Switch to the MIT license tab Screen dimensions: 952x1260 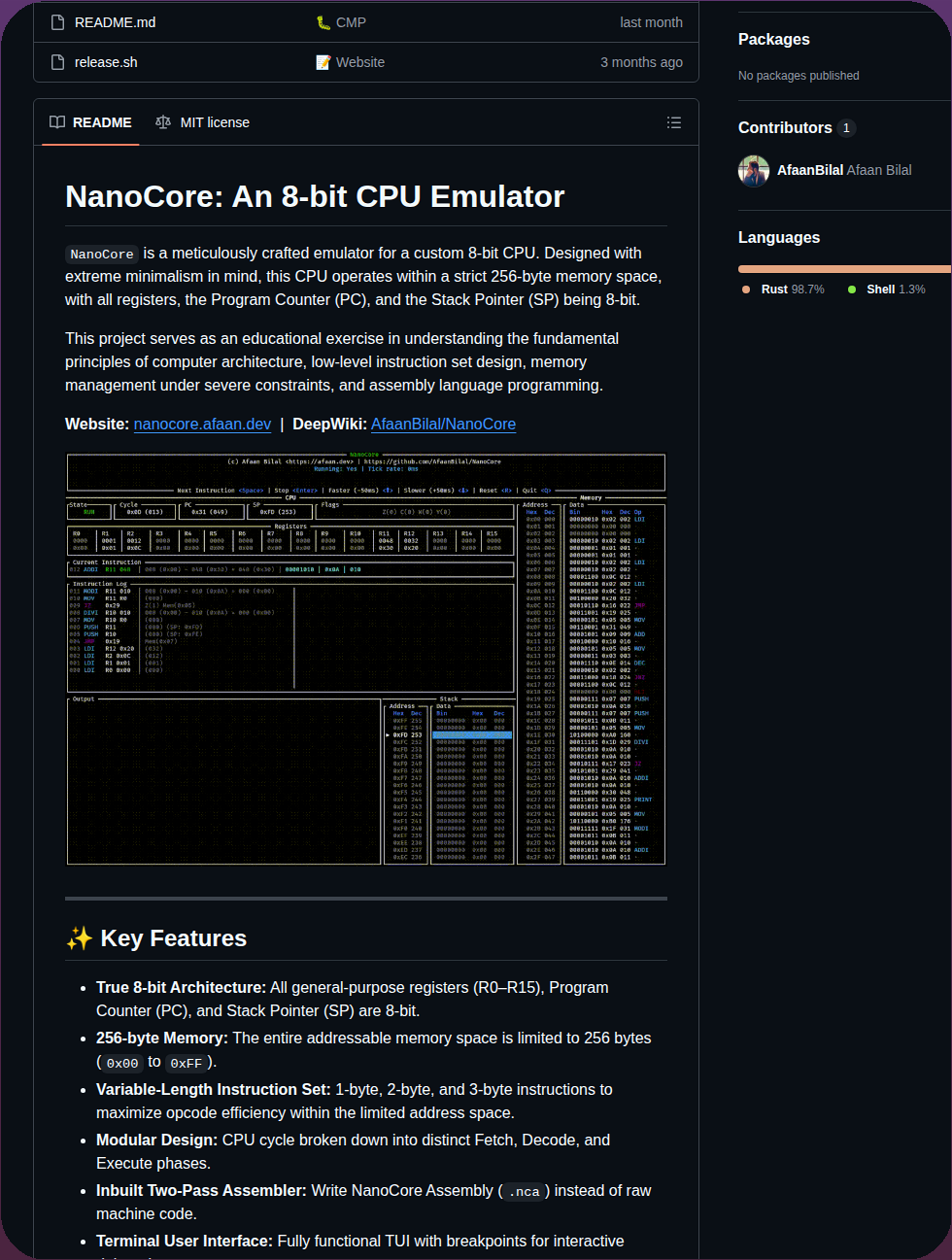coord(202,122)
